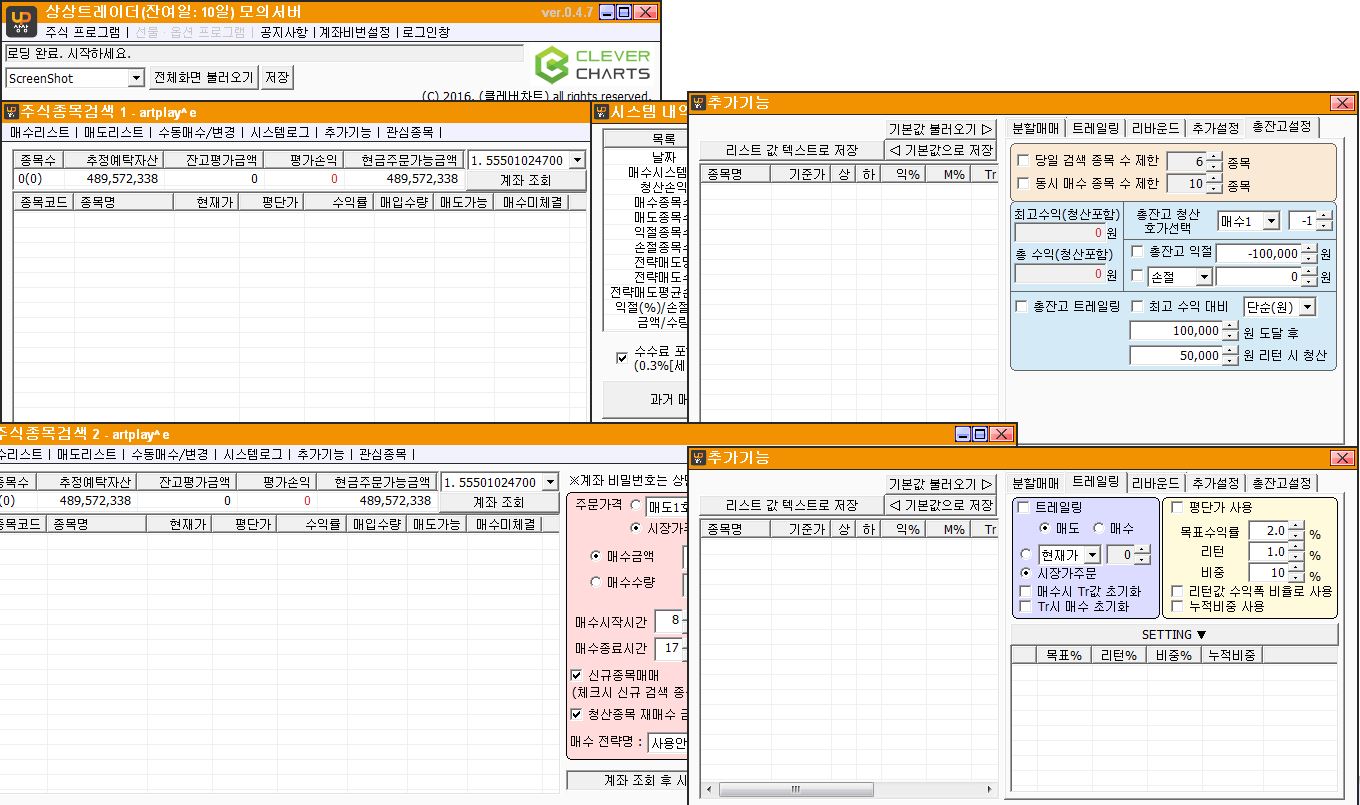Image resolution: width=1360 pixels, height=805 pixels.
Task: Enable 리턴값 수익폭 비율로 사용 checkbox
Action: tap(1177, 591)
